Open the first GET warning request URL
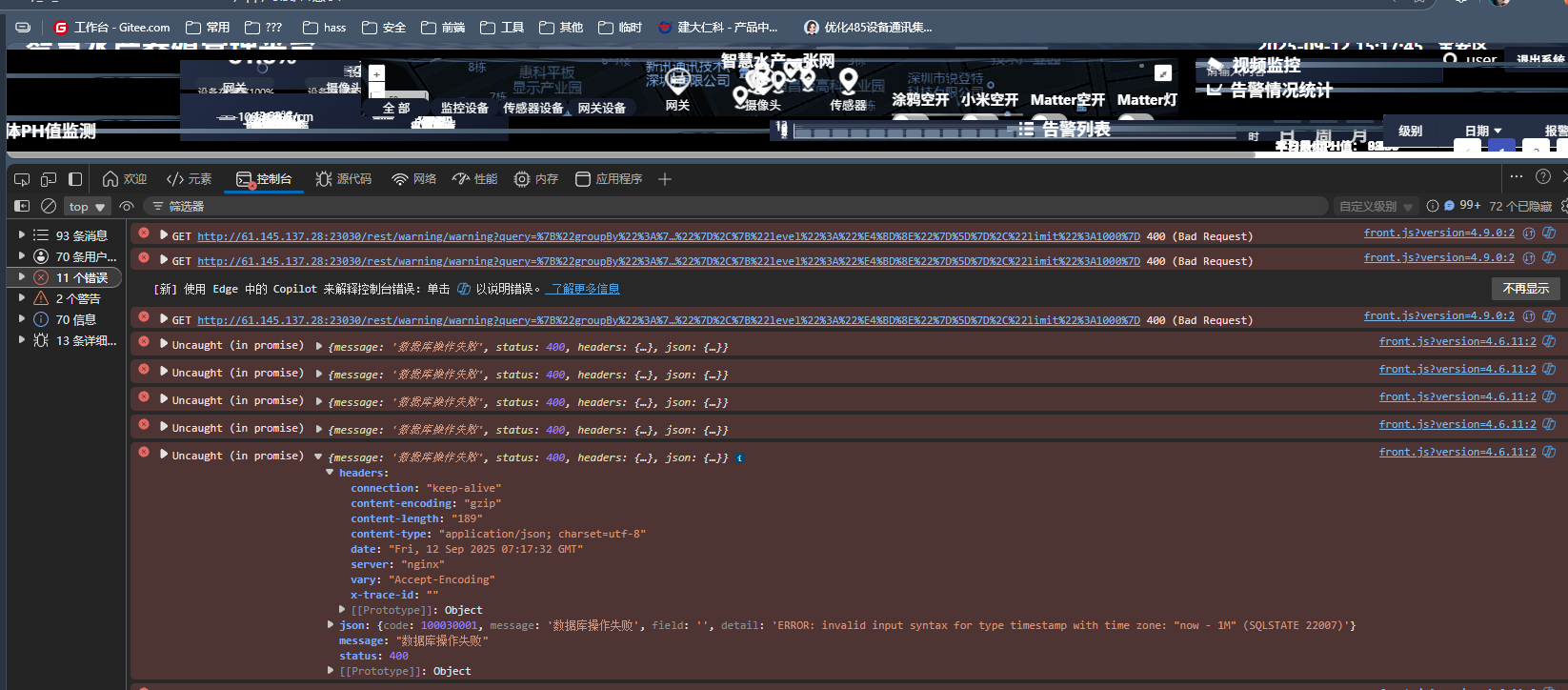Image resolution: width=1568 pixels, height=690 pixels. [x=668, y=236]
